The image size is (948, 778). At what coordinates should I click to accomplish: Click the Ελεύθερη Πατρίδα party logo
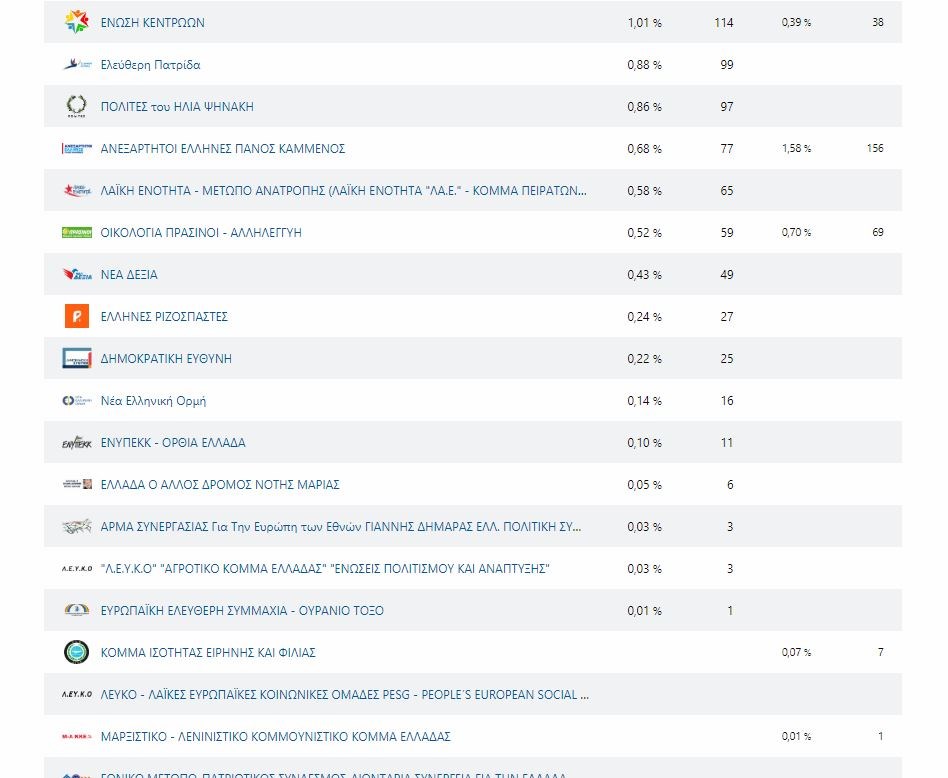[x=77, y=65]
